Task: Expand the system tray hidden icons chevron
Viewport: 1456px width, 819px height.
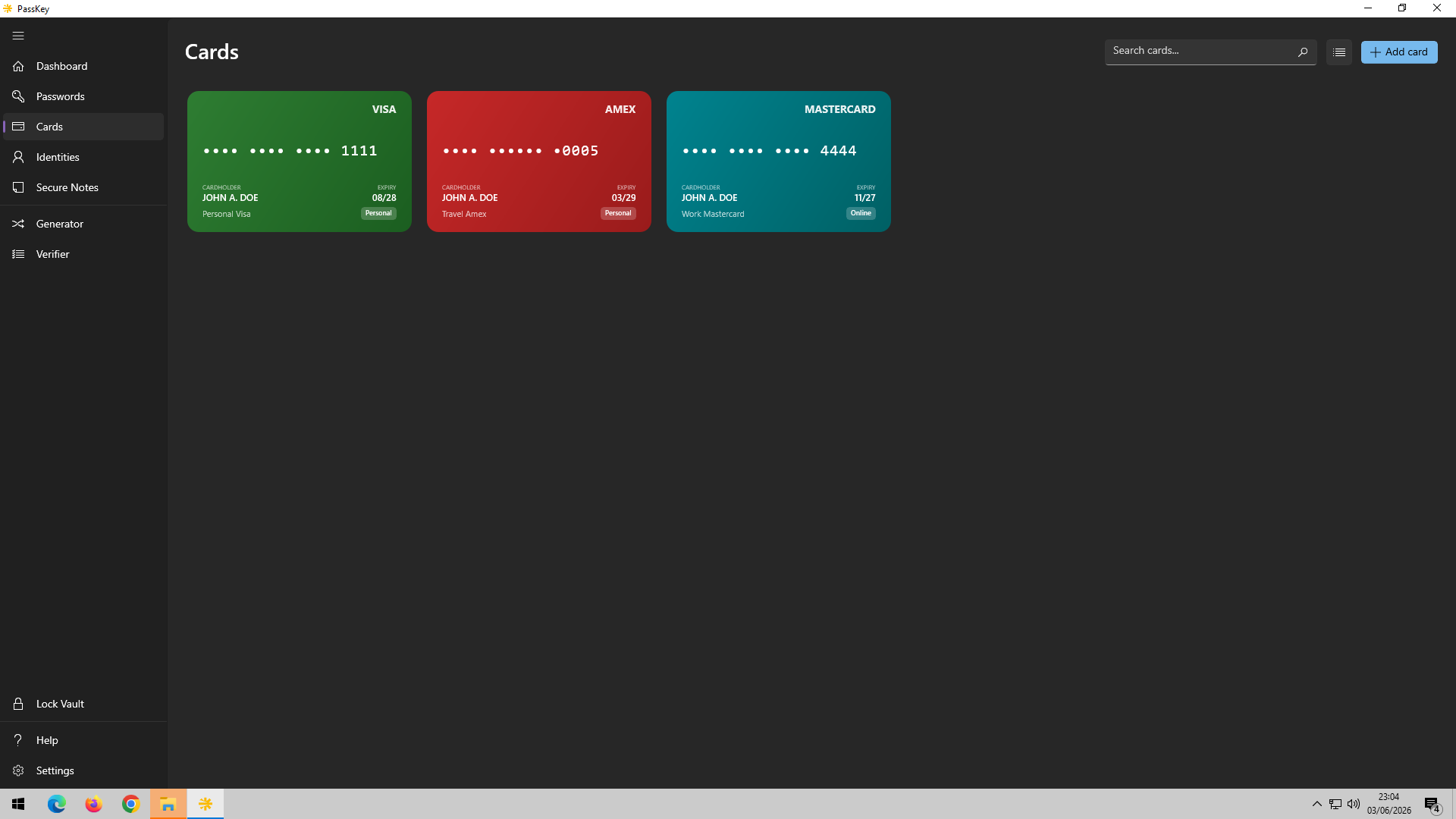Action: [x=1317, y=804]
